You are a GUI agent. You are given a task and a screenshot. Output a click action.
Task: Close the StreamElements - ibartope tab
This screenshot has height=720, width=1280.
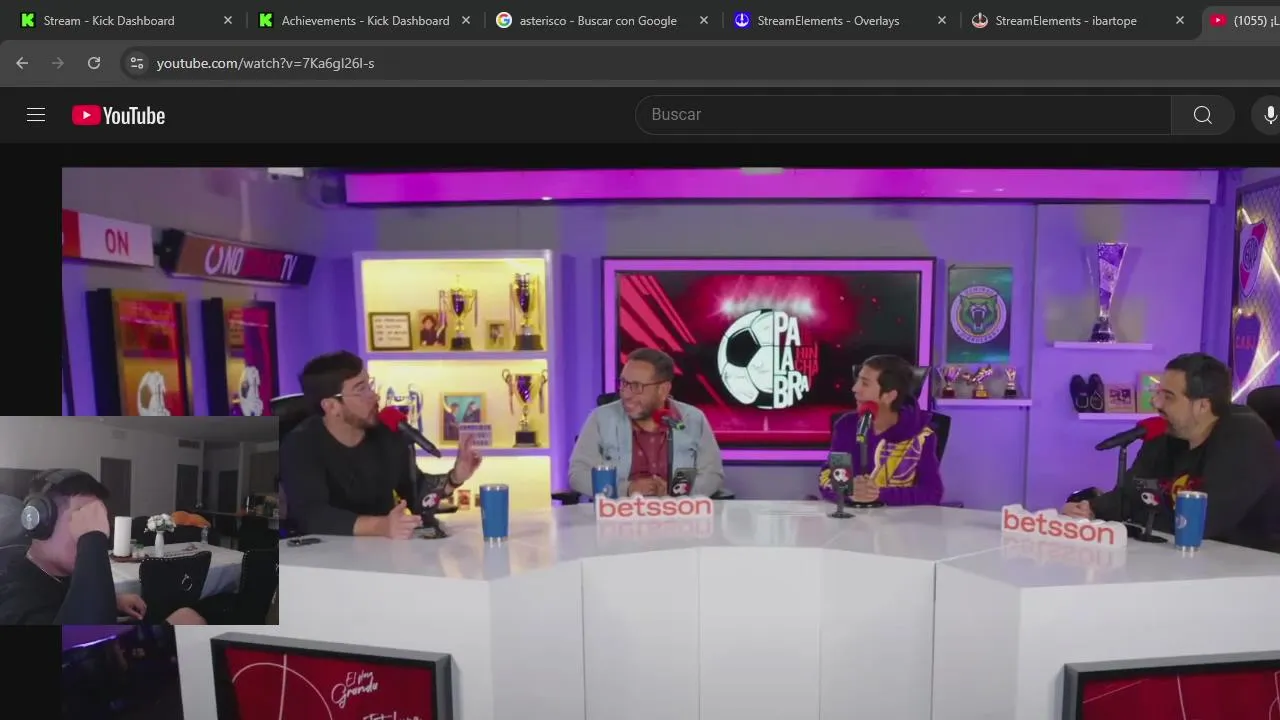1180,20
